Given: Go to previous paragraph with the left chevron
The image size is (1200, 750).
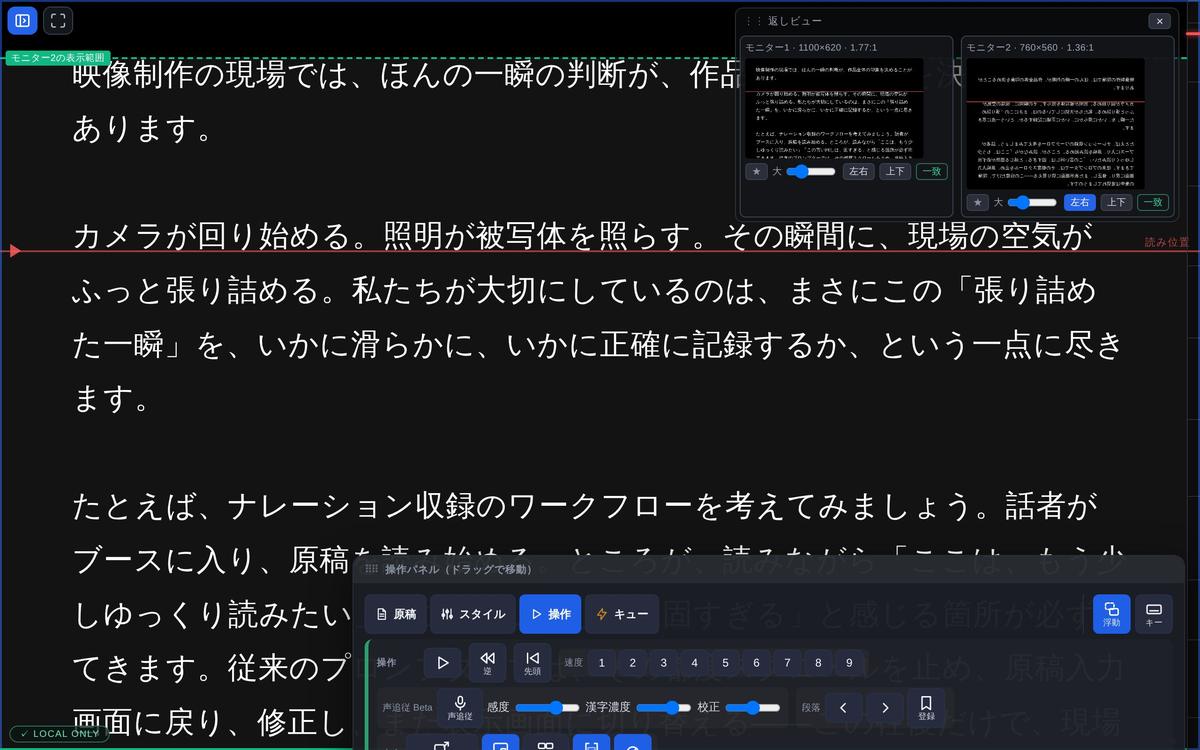Looking at the screenshot, I should click(843, 707).
